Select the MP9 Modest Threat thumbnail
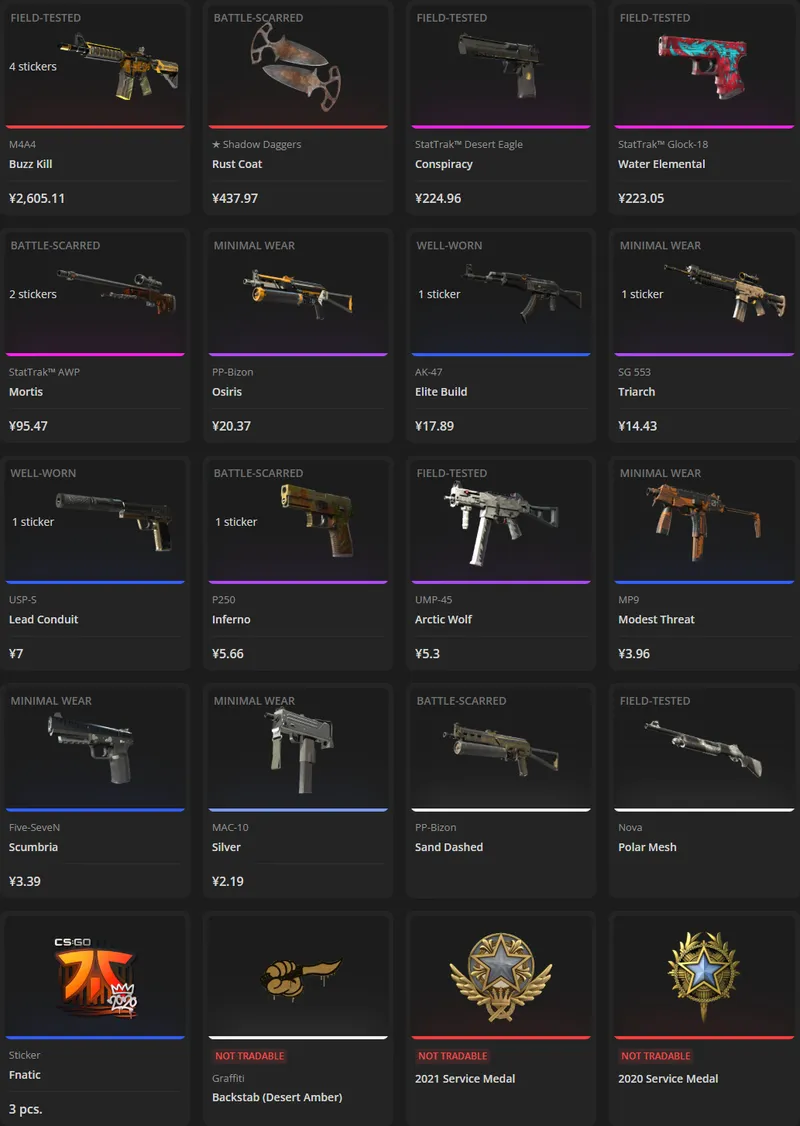This screenshot has width=800, height=1126. [x=703, y=522]
